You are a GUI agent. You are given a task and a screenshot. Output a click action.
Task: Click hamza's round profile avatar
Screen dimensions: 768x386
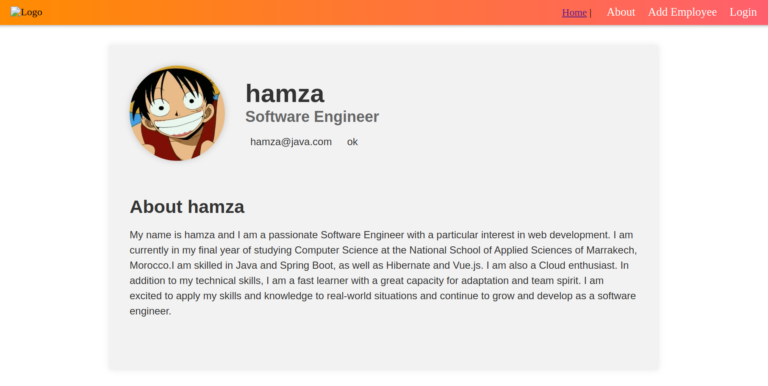pos(177,113)
